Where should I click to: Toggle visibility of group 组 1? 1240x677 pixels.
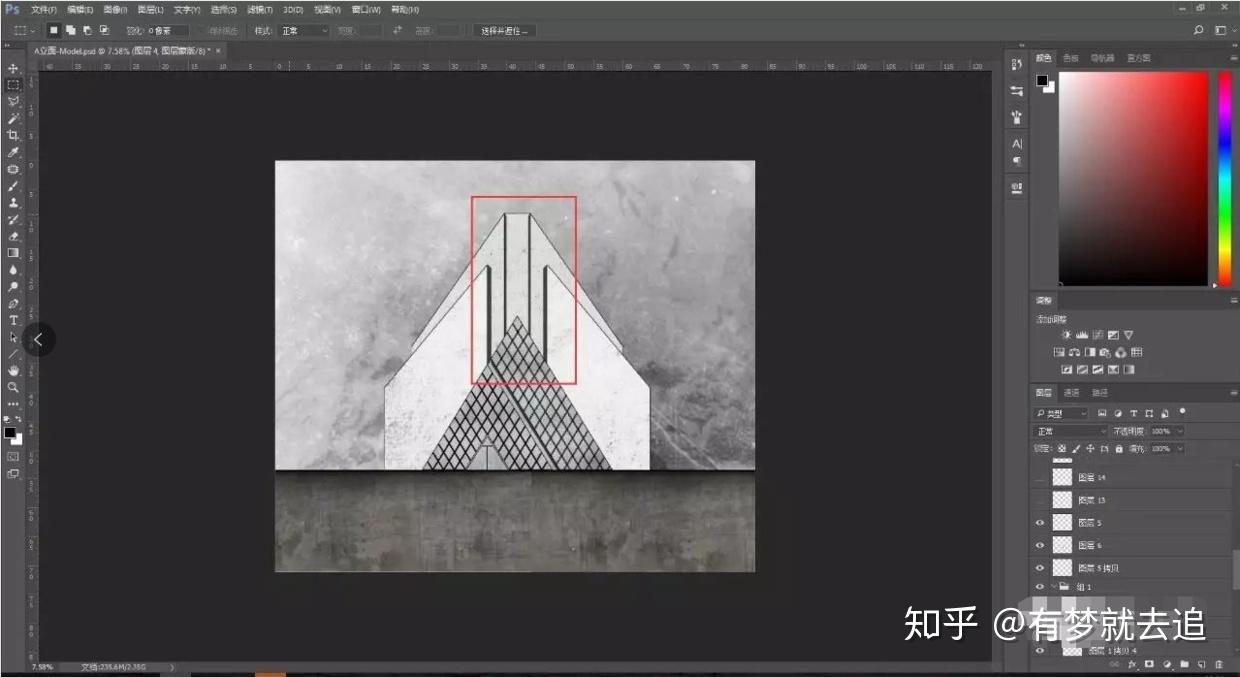tap(1040, 587)
